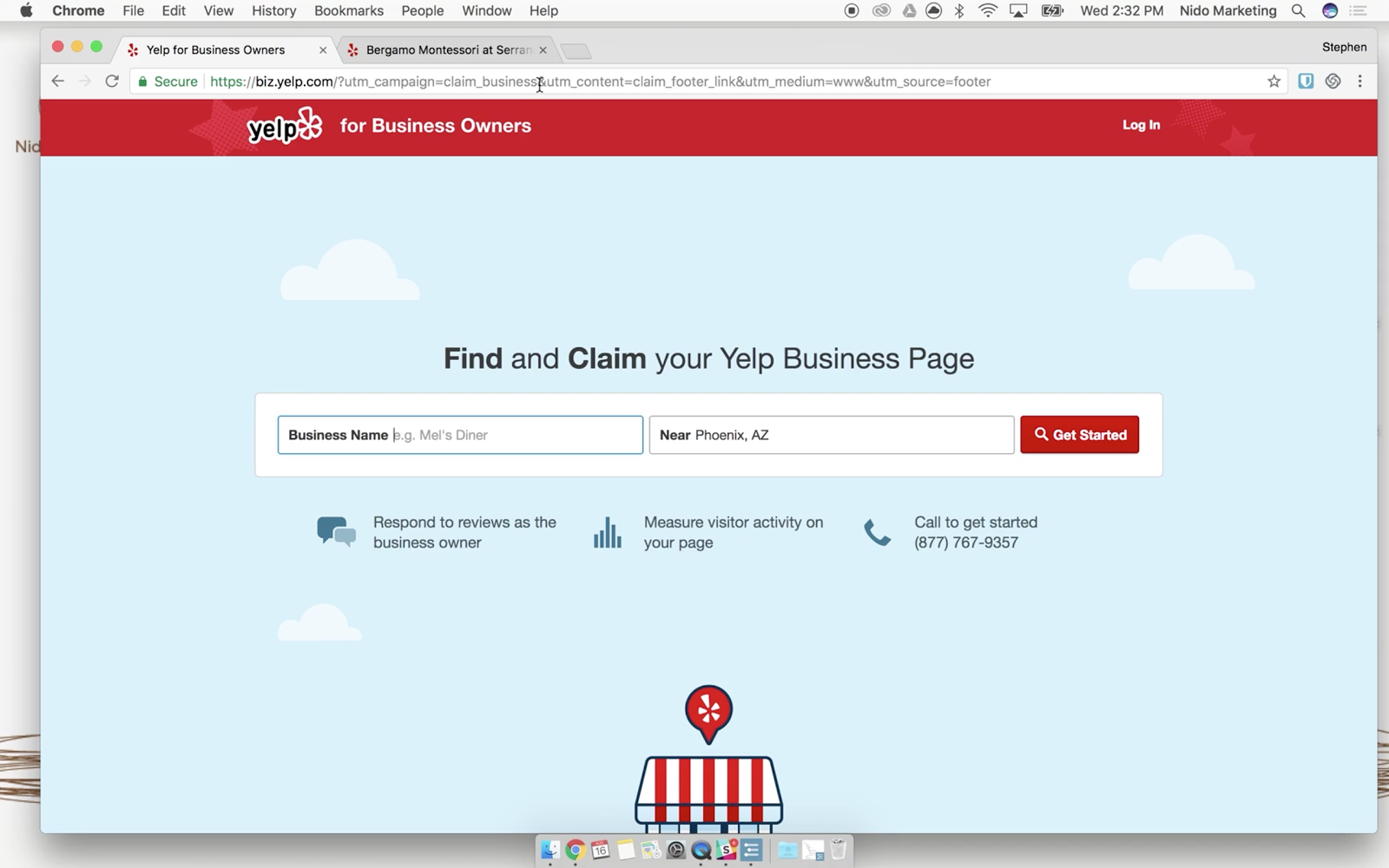1389x868 pixels.
Task: Switch to the Bergamo Montessori tab
Action: pyautogui.click(x=443, y=50)
